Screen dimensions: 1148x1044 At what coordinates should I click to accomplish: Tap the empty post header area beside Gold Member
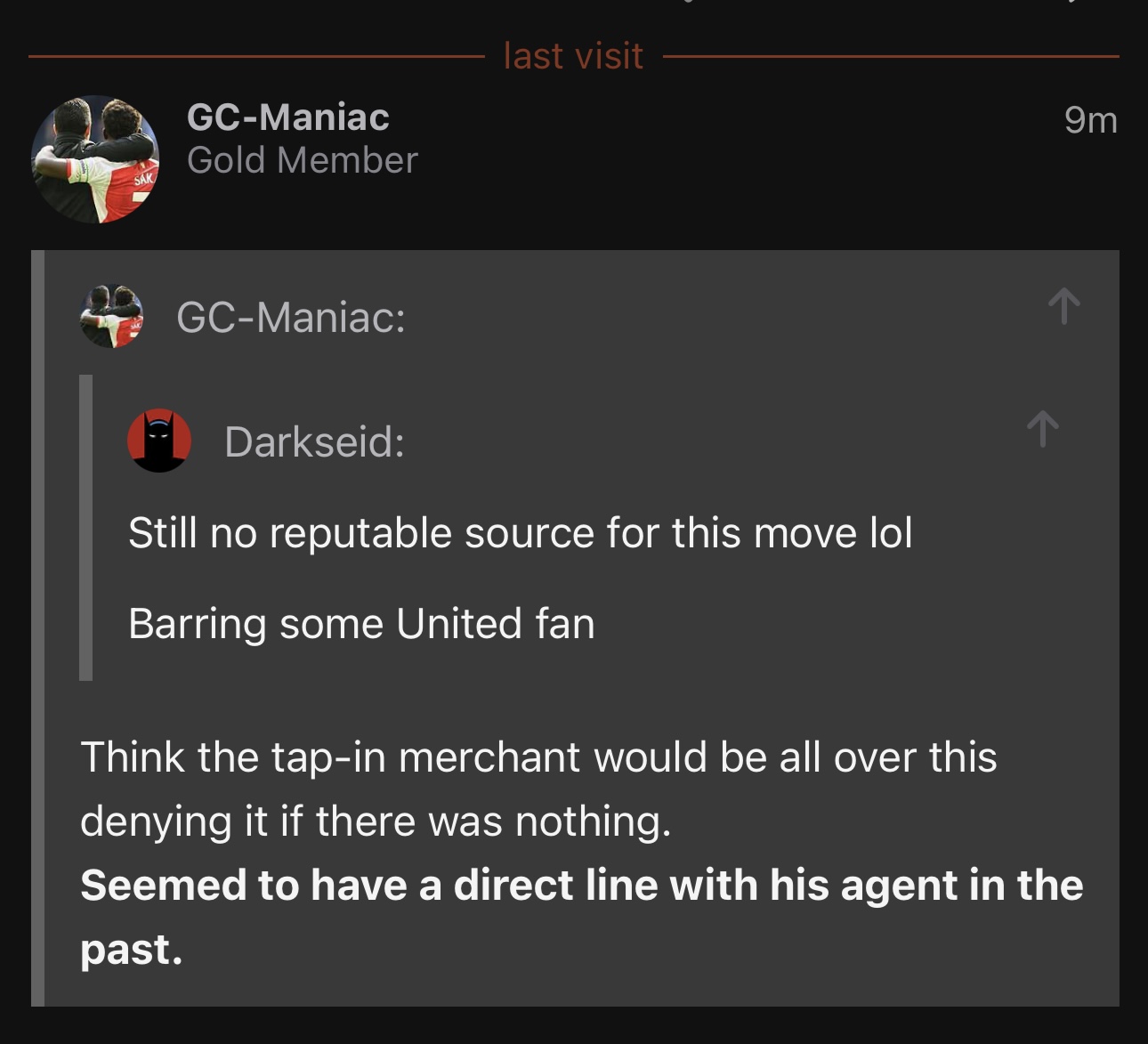click(739, 160)
